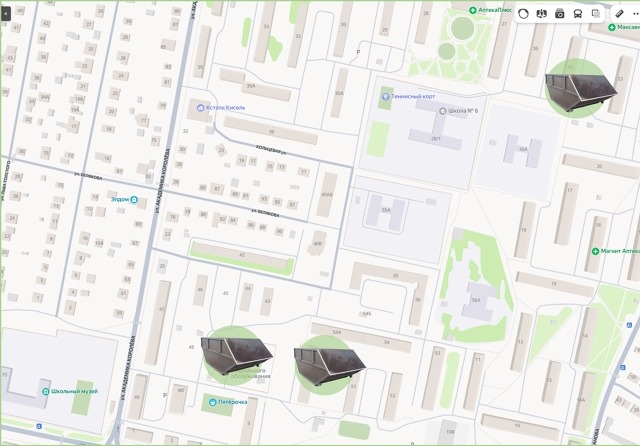Expand the collapsed left side panel
The width and height of the screenshot is (640, 446).
(x=6, y=14)
